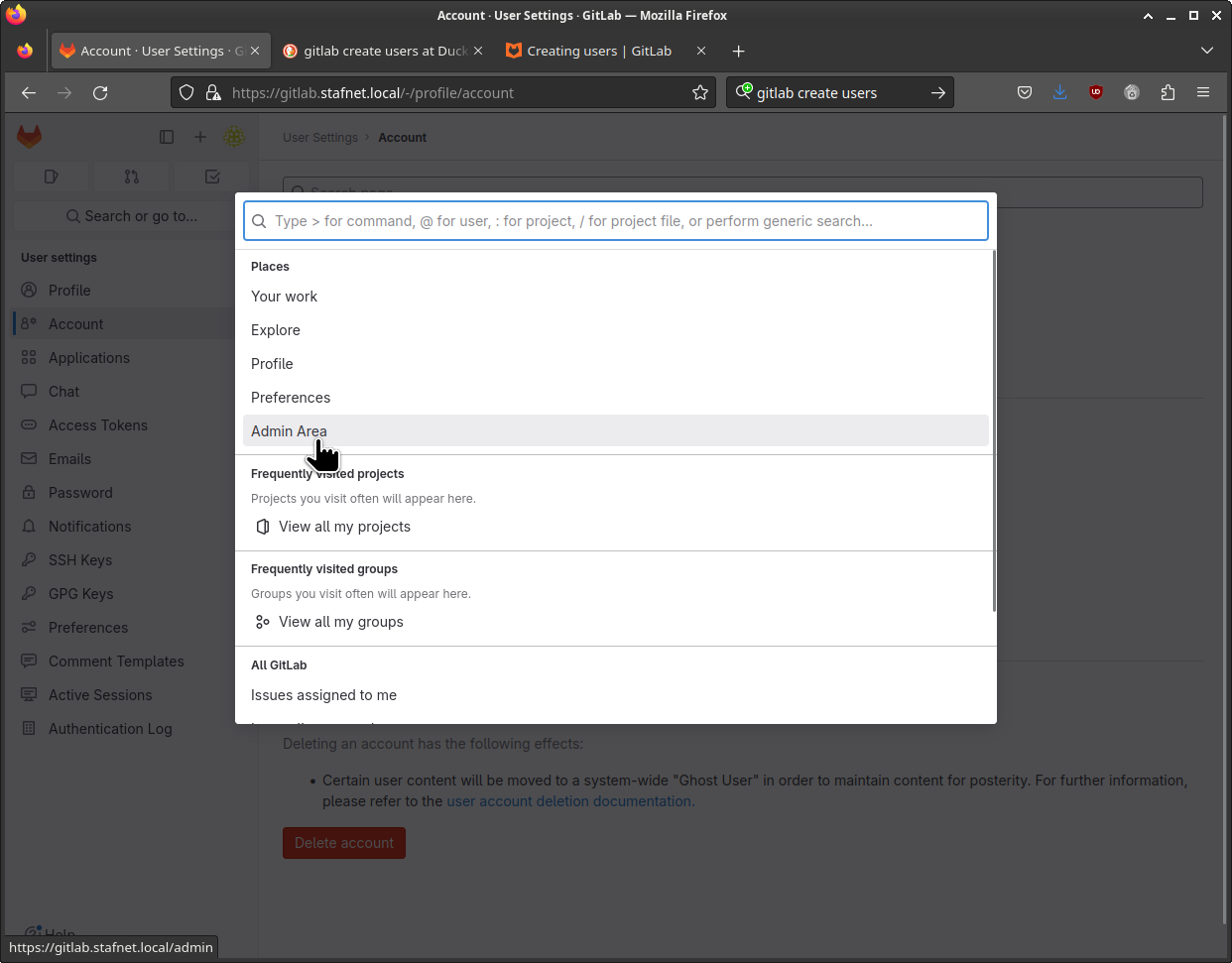Open the merge requests icon shortcut

click(x=132, y=177)
